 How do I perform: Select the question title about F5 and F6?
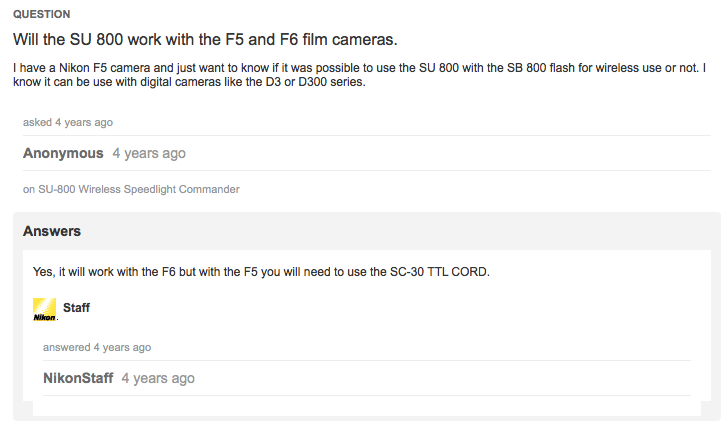205,39
